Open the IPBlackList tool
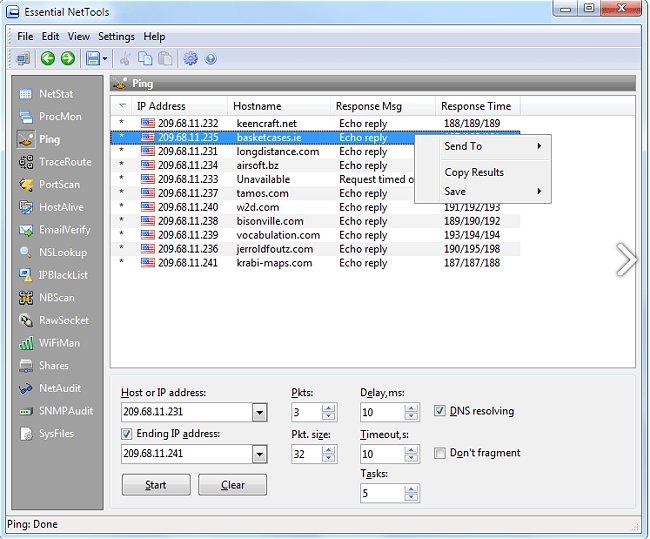This screenshot has height=539, width=650. tap(53, 275)
